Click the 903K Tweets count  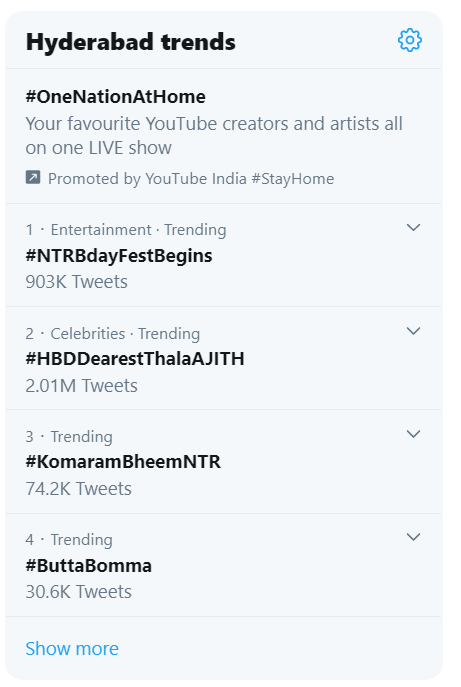tap(77, 282)
